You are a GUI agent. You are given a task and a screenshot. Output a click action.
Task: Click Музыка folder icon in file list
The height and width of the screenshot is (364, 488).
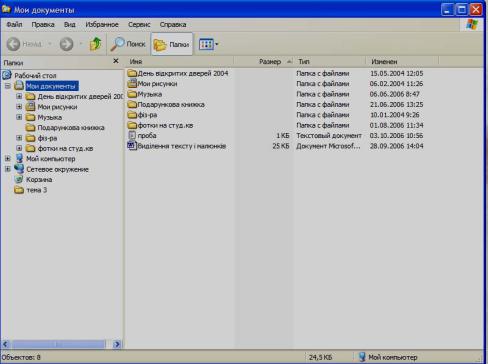point(132,94)
